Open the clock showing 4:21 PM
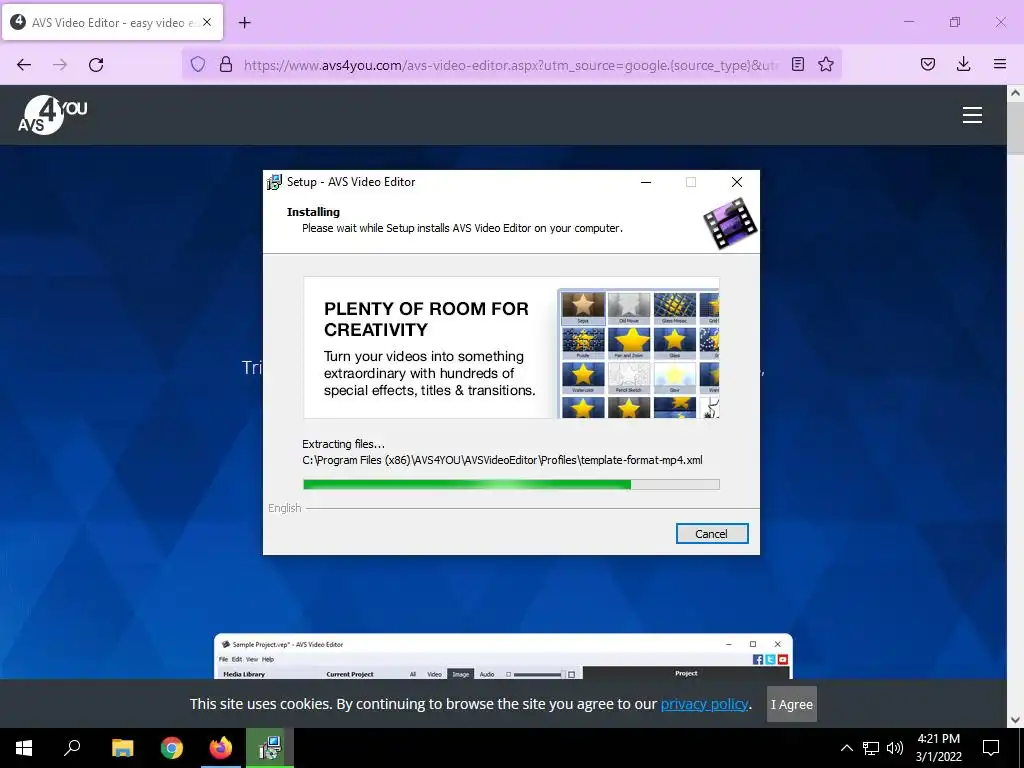Viewport: 1024px width, 768px height. [938, 748]
